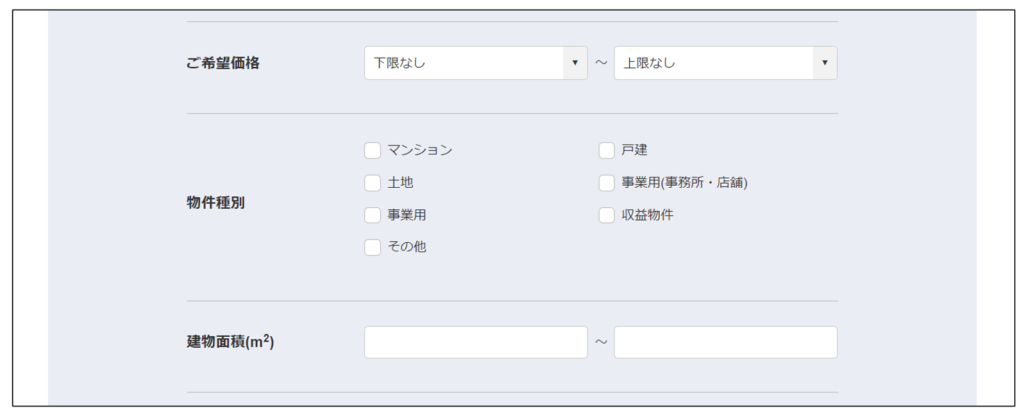
Task: Focus the minimum 建物面積 input field
Action: [475, 342]
